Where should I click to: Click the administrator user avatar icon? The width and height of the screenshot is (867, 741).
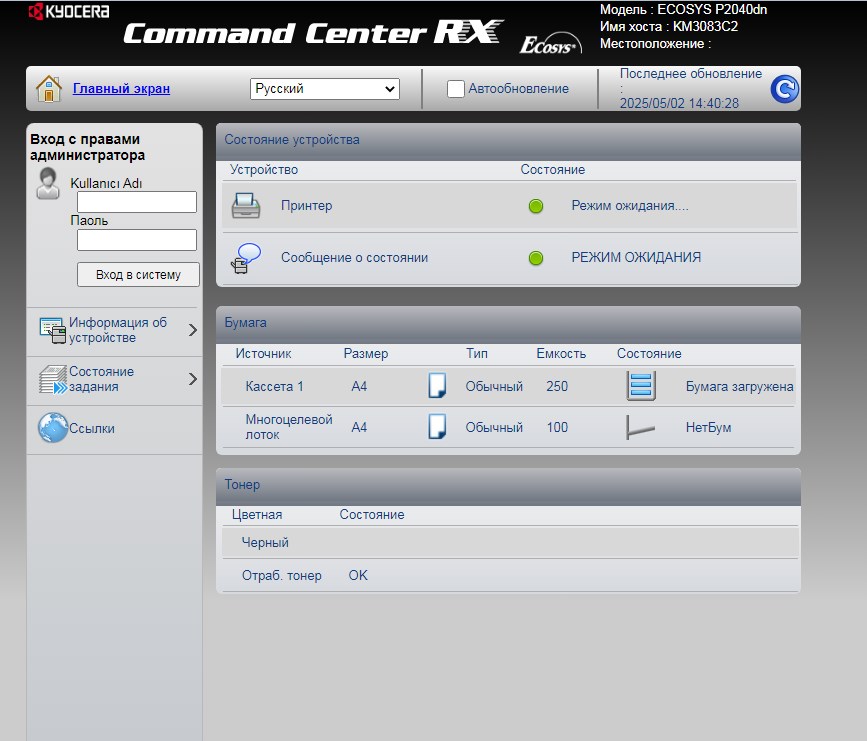(48, 184)
